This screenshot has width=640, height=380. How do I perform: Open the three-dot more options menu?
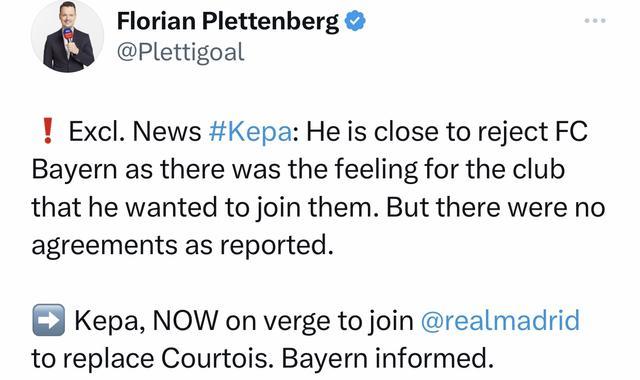coord(595,20)
